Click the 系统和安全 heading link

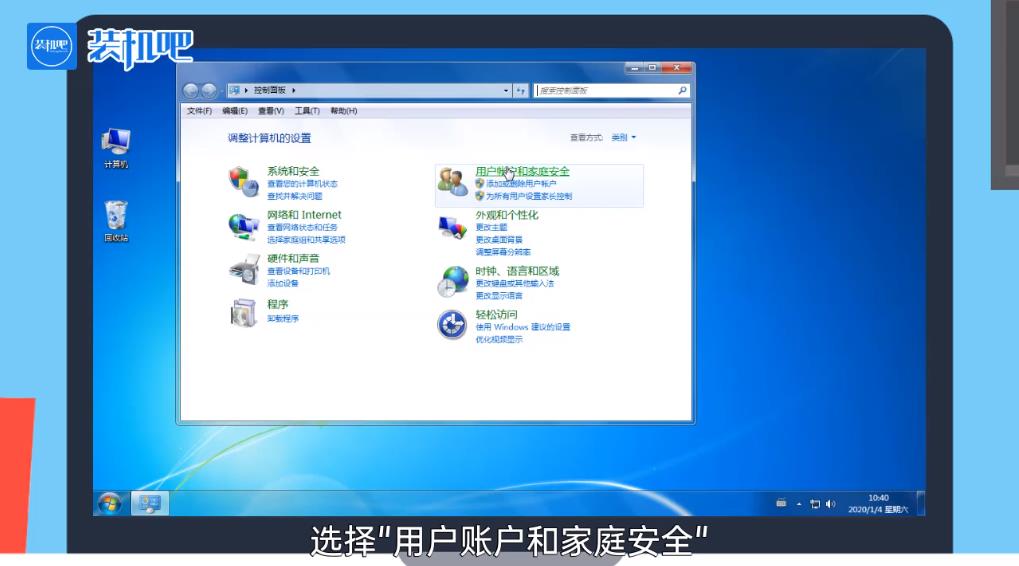click(293, 171)
